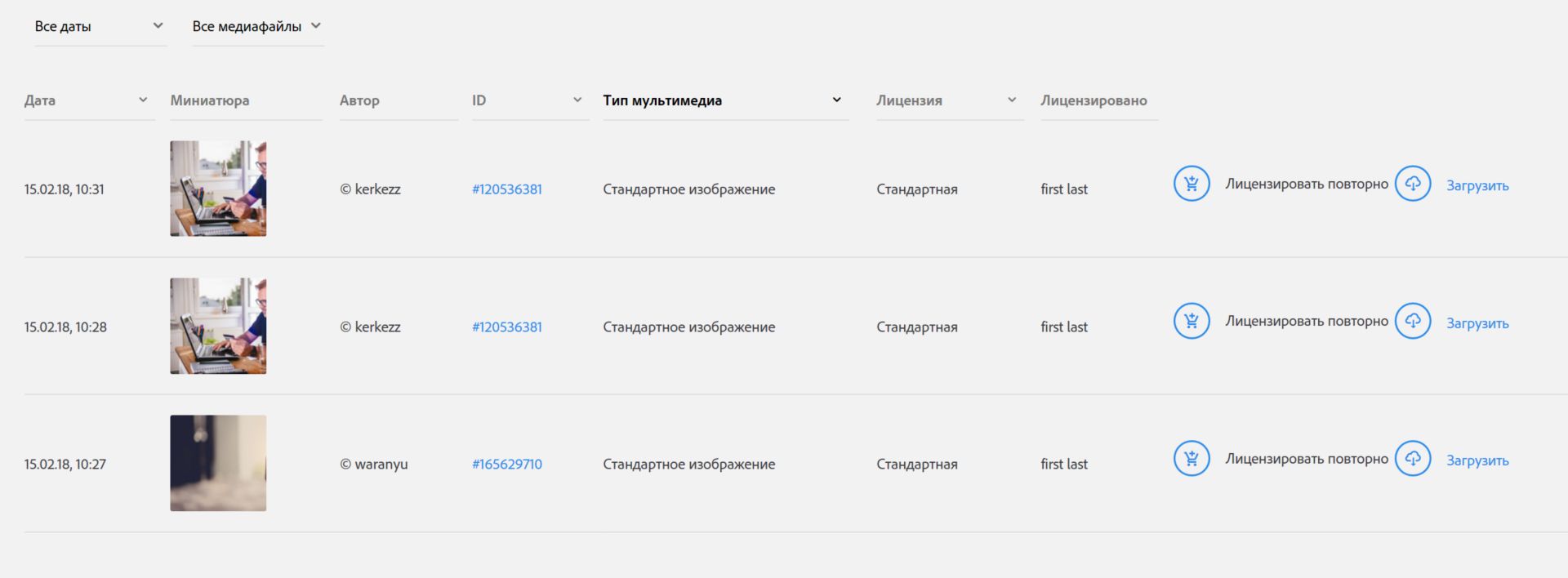Click the cloud download icon in the 10:31 row
The image size is (1568, 578).
pyautogui.click(x=1412, y=184)
